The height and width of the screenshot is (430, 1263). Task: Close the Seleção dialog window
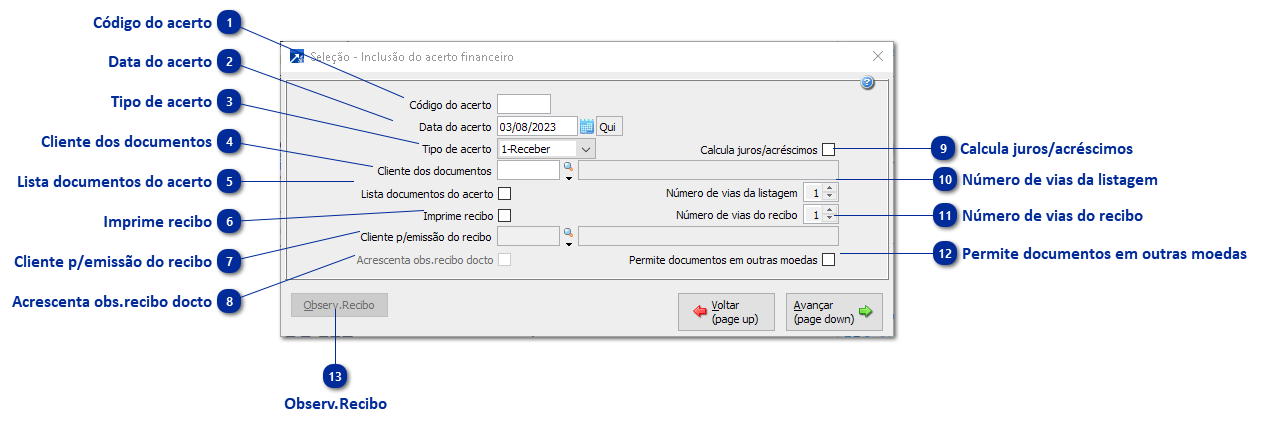pyautogui.click(x=878, y=57)
